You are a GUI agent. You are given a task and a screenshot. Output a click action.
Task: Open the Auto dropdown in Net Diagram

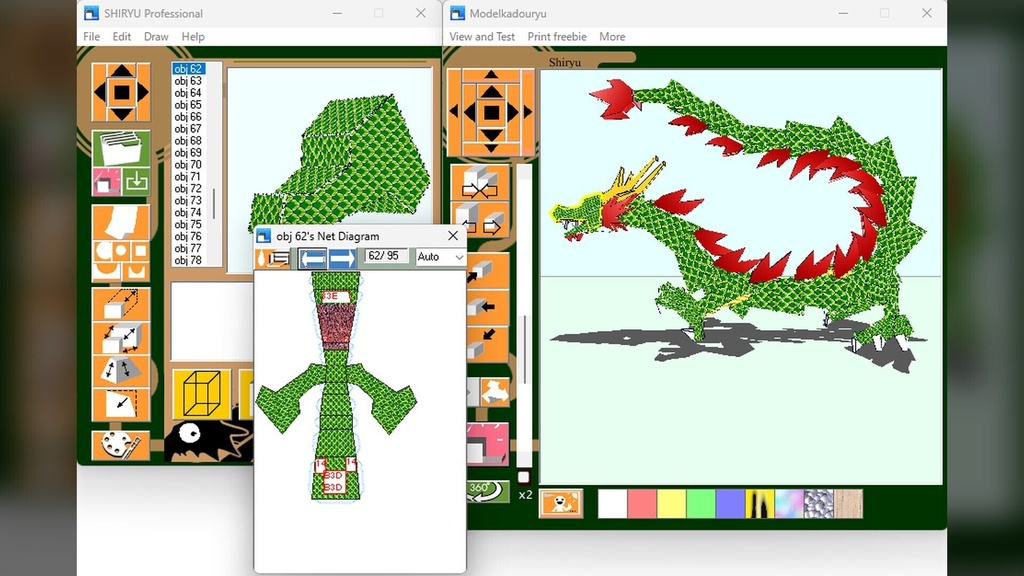click(441, 257)
